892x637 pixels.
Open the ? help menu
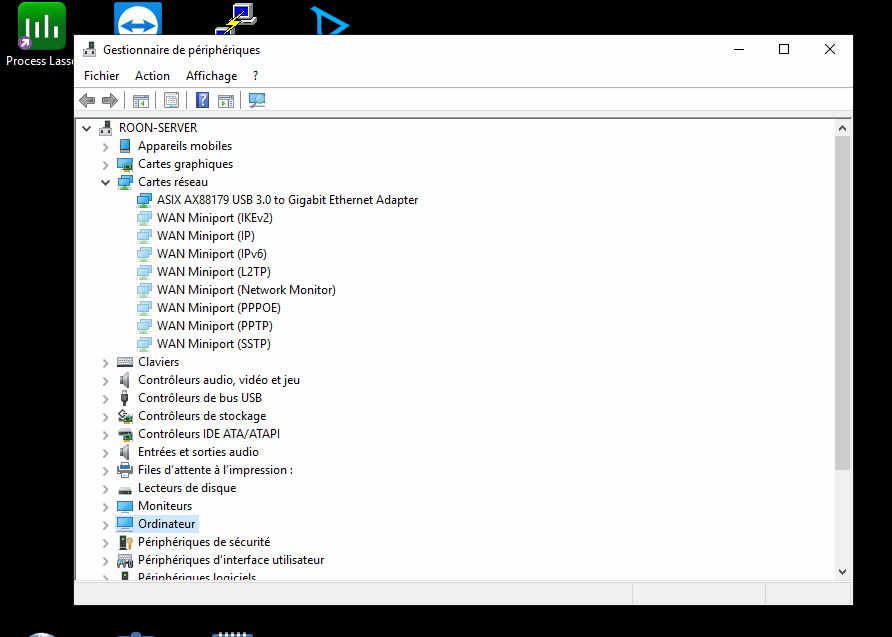coord(255,76)
